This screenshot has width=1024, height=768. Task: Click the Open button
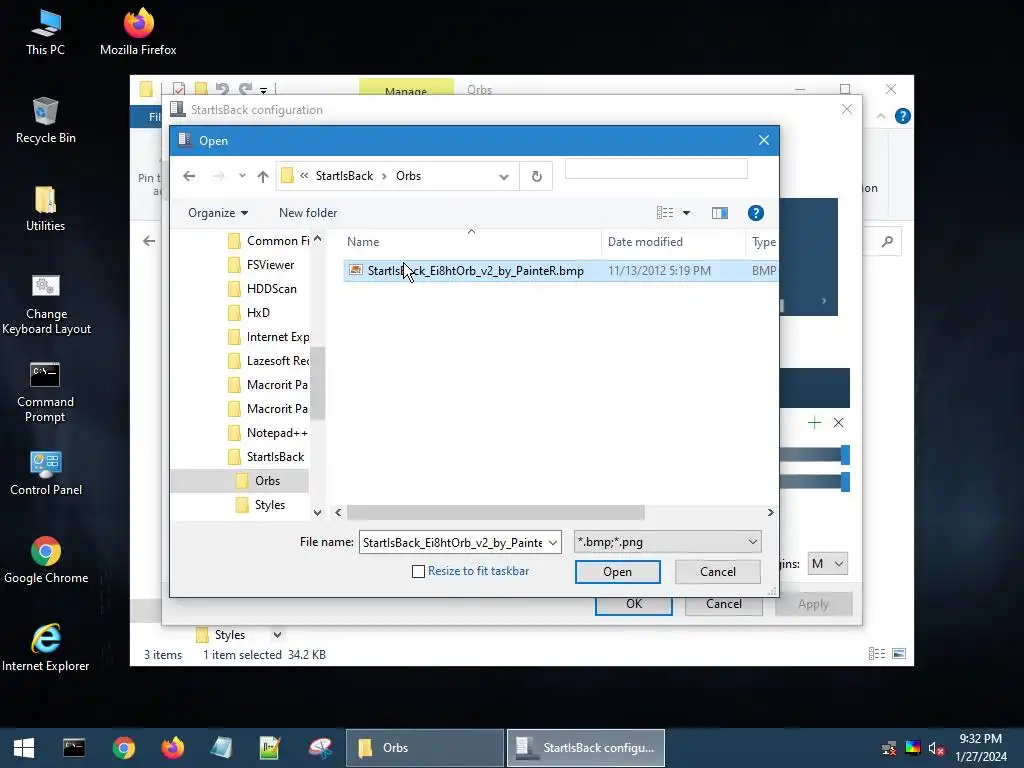[617, 572]
